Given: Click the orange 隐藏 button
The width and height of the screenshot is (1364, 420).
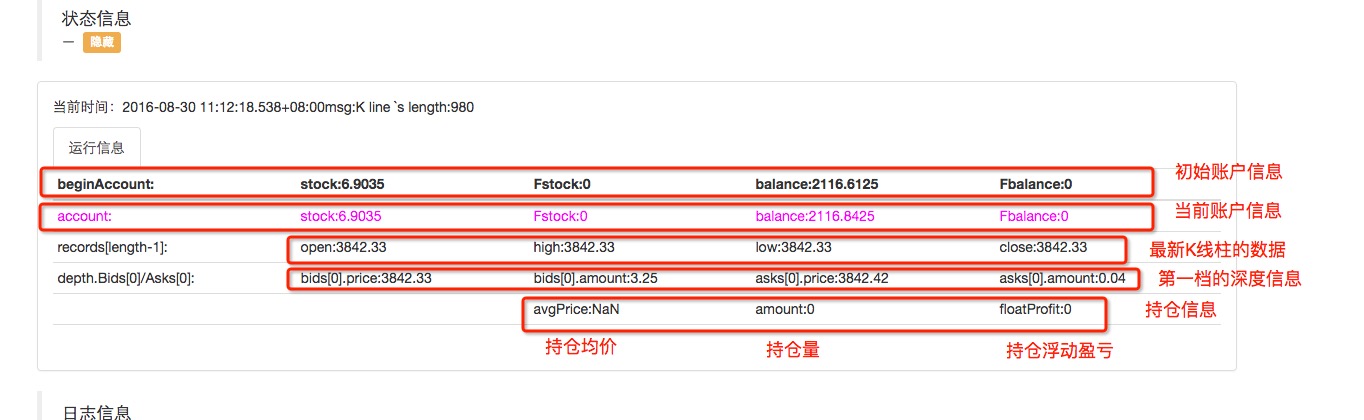Looking at the screenshot, I should (101, 43).
